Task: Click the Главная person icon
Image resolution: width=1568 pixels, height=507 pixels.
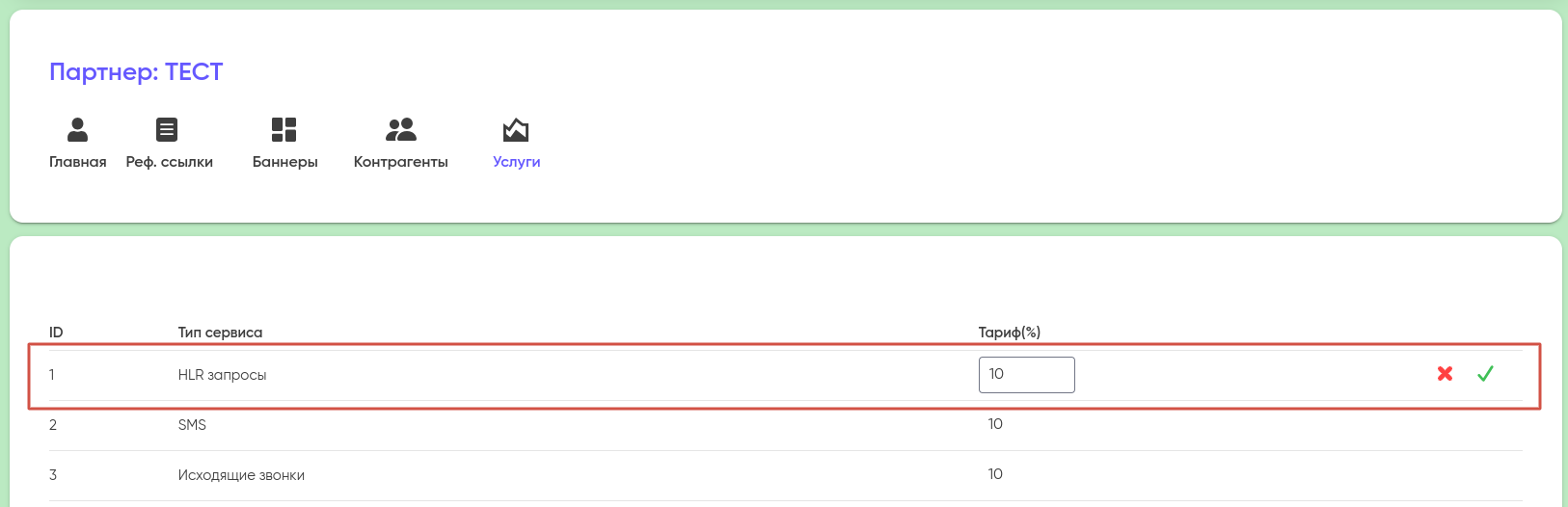Action: [x=78, y=129]
